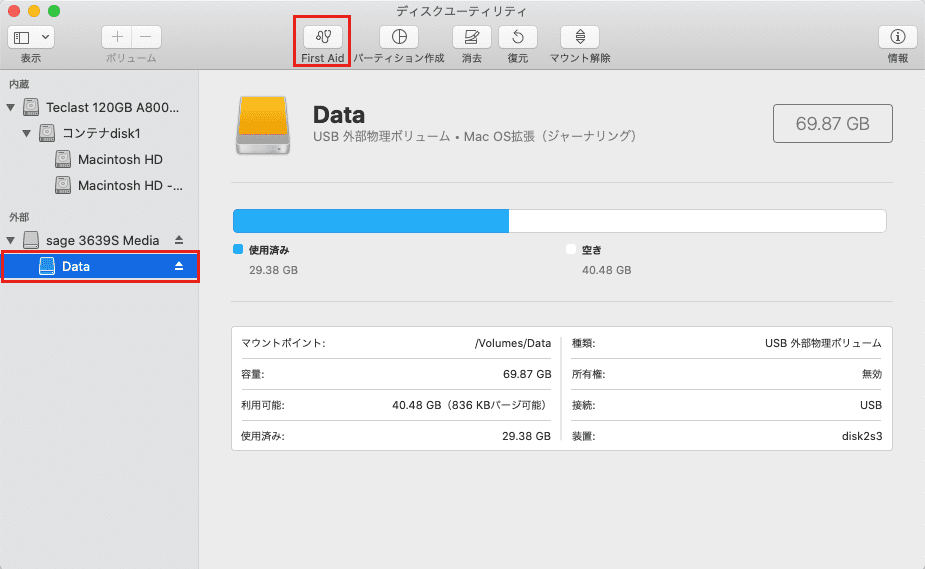Click the マウントポイント label
This screenshot has width=925, height=569.
point(283,343)
